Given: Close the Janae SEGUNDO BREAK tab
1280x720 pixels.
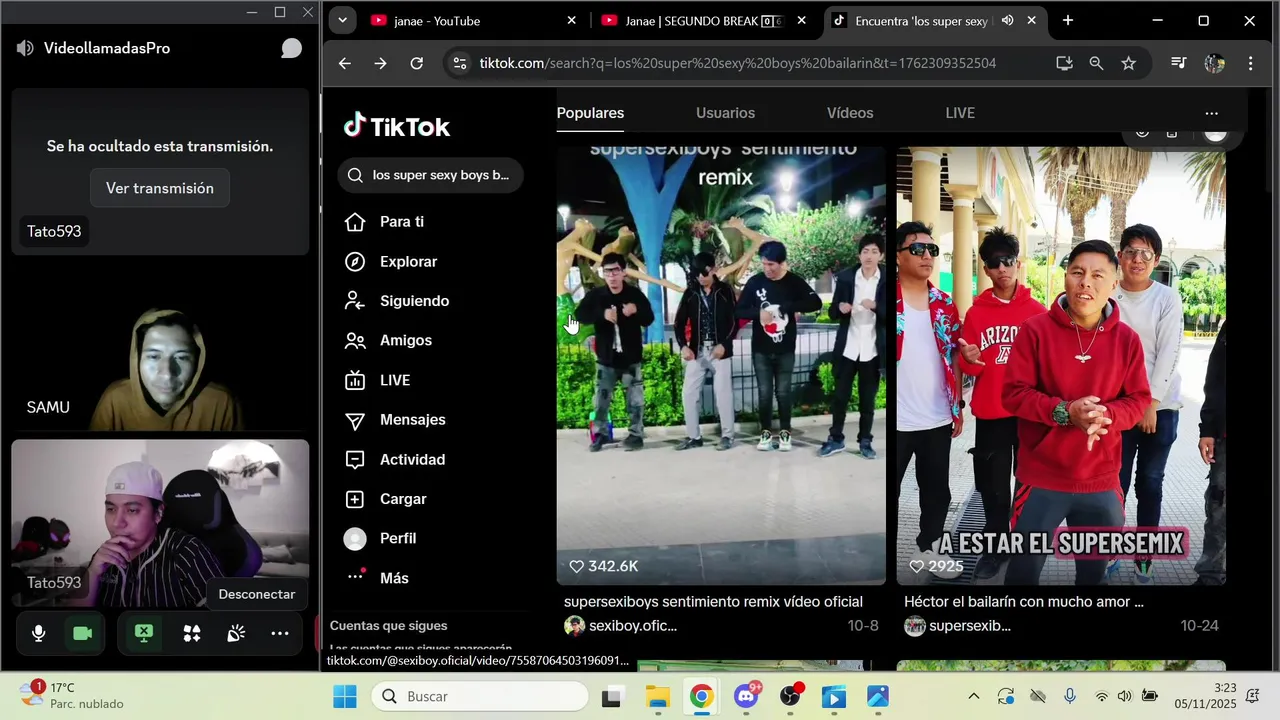Looking at the screenshot, I should click(x=801, y=20).
